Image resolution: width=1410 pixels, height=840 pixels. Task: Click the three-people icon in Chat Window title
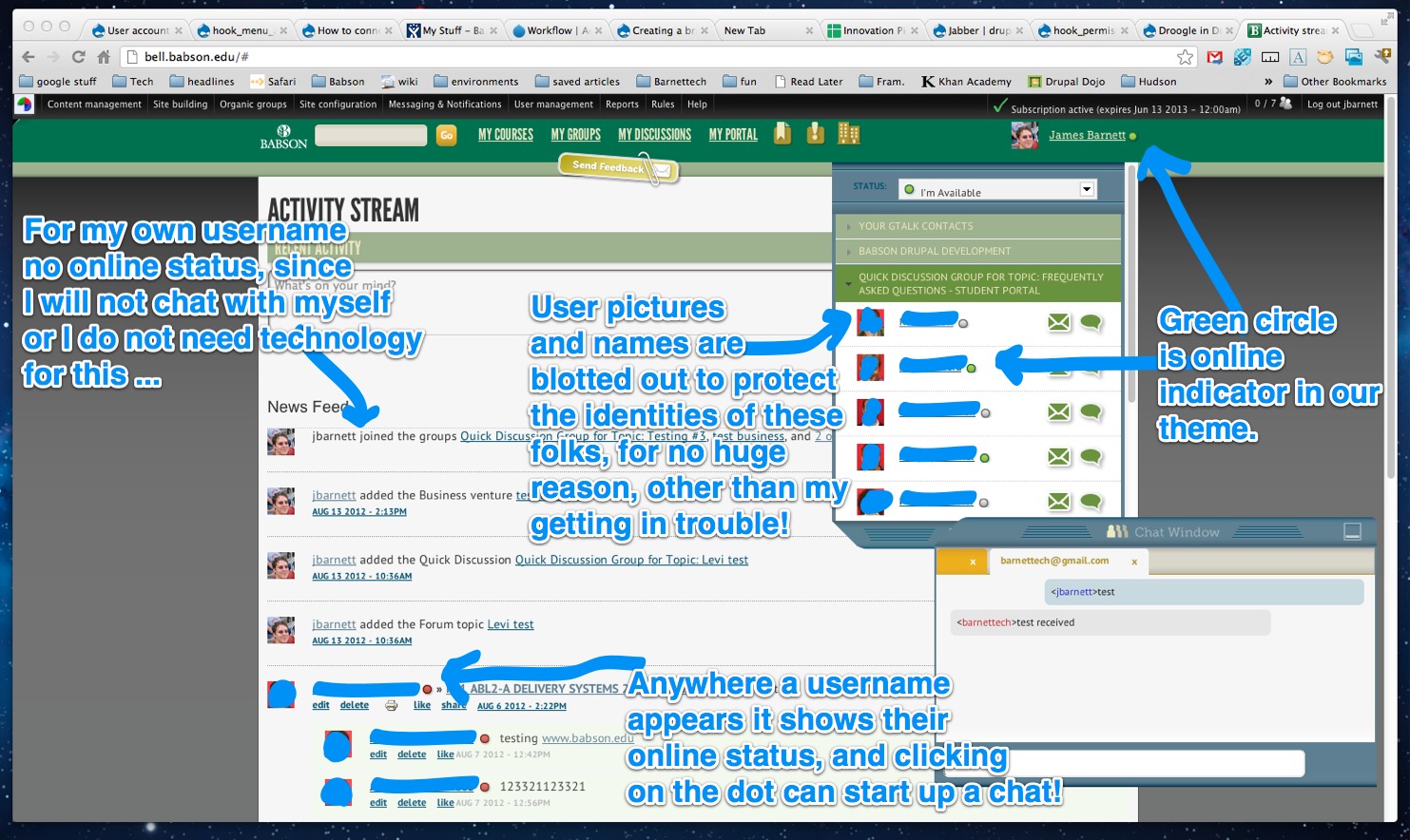pos(1117,532)
